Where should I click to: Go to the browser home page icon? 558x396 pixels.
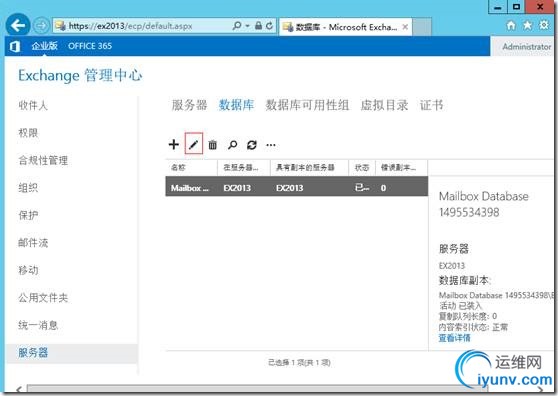tap(511, 25)
